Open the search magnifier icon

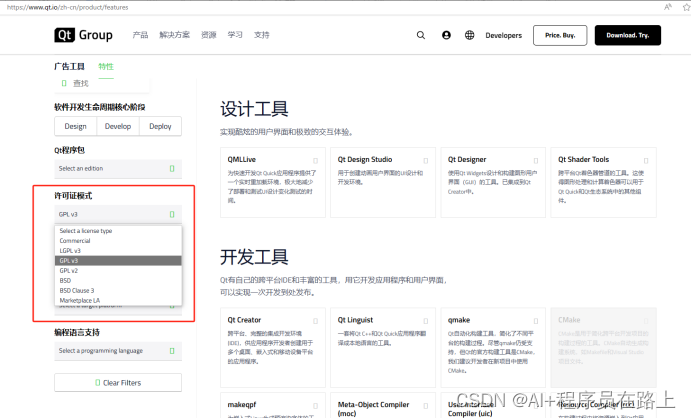tap(421, 35)
